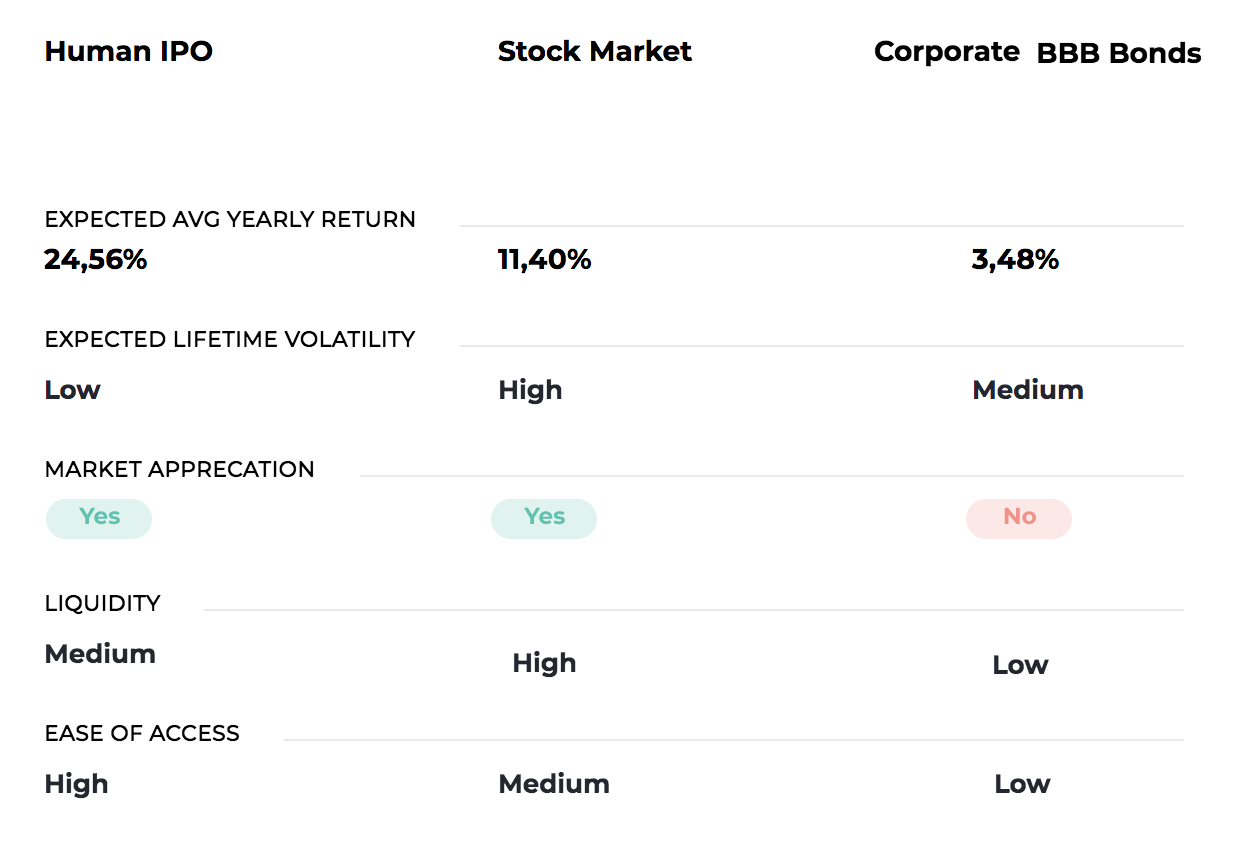Click the 3,48% bonds return value
The height and width of the screenshot is (843, 1250).
(x=1015, y=260)
